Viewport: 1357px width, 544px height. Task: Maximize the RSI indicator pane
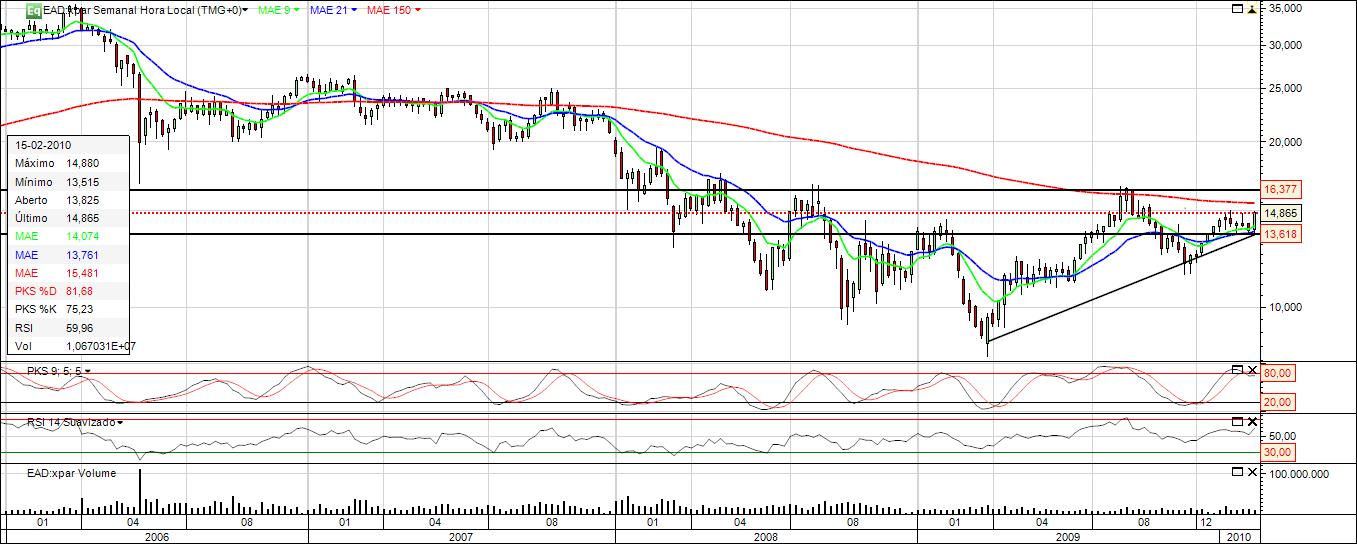1236,421
